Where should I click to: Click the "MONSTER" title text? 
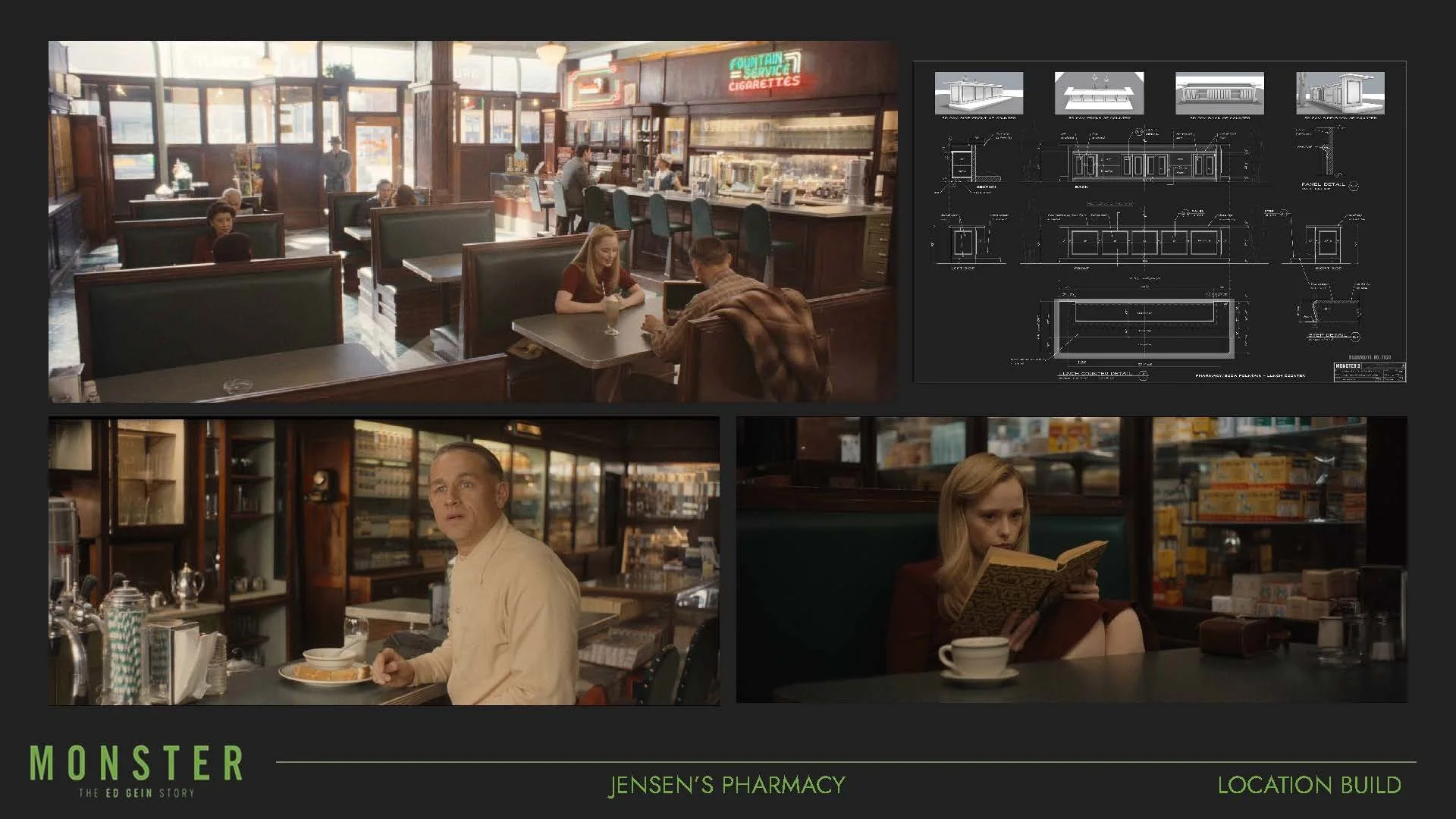136,762
